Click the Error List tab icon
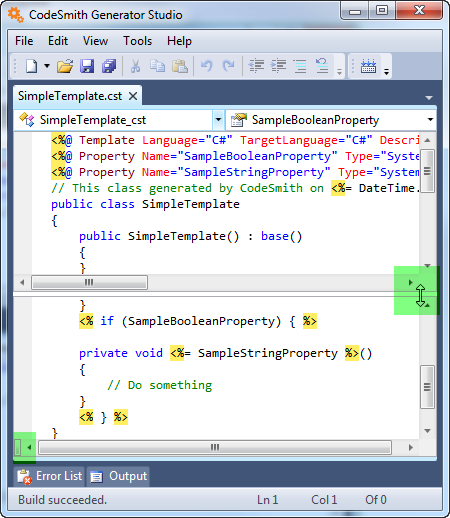450x518 pixels. 24,477
